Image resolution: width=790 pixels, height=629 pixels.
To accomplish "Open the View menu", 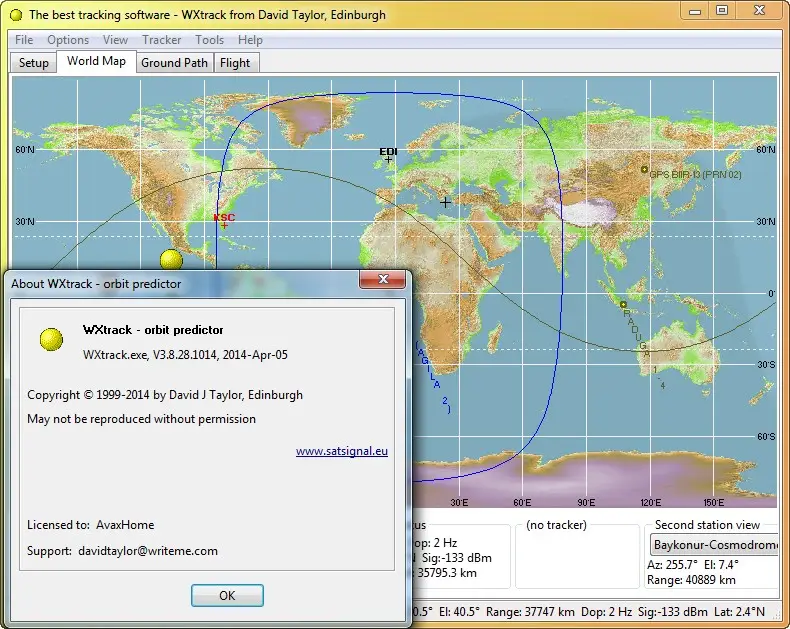I will click(115, 40).
